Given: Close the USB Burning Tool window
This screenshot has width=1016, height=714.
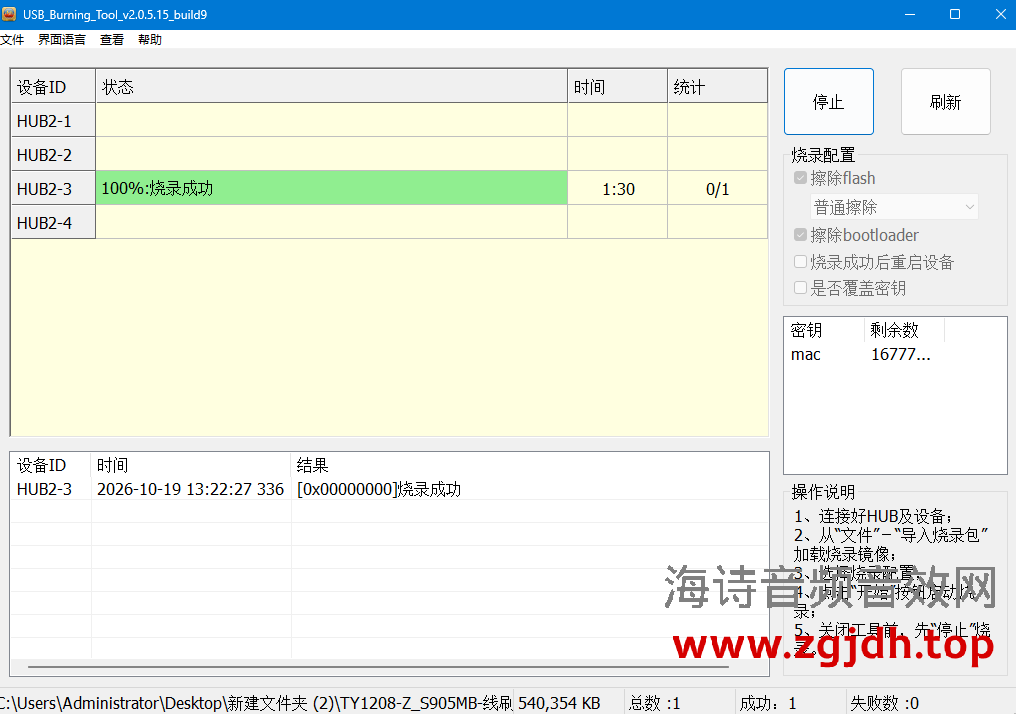Looking at the screenshot, I should [x=1000, y=14].
